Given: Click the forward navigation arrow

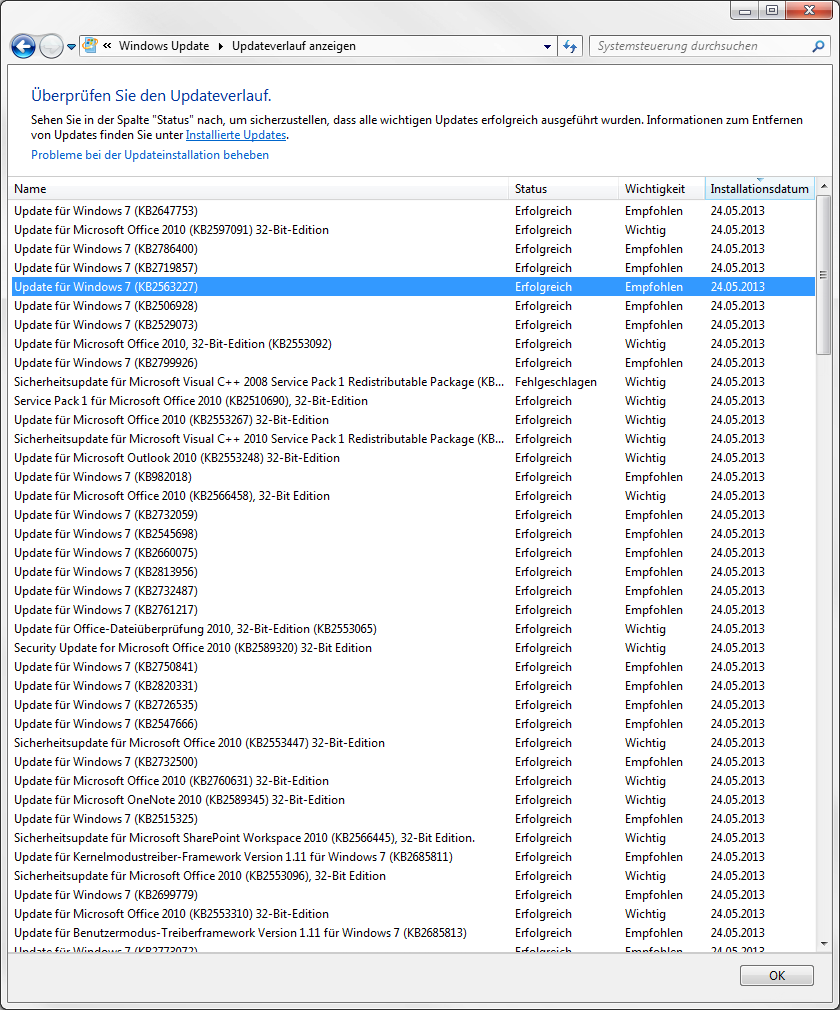Looking at the screenshot, I should (x=51, y=46).
